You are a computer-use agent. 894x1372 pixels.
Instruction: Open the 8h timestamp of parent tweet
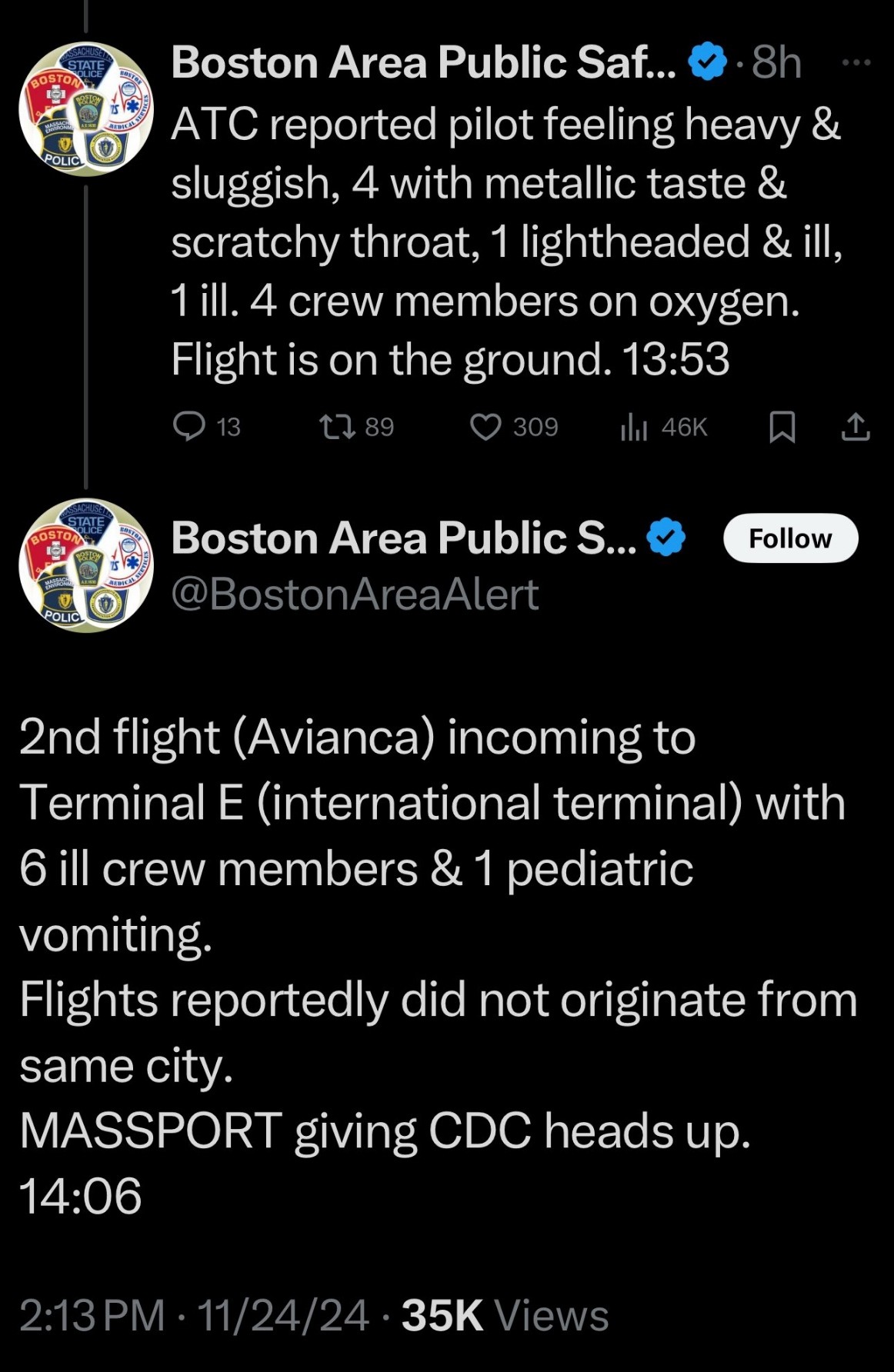click(x=776, y=62)
